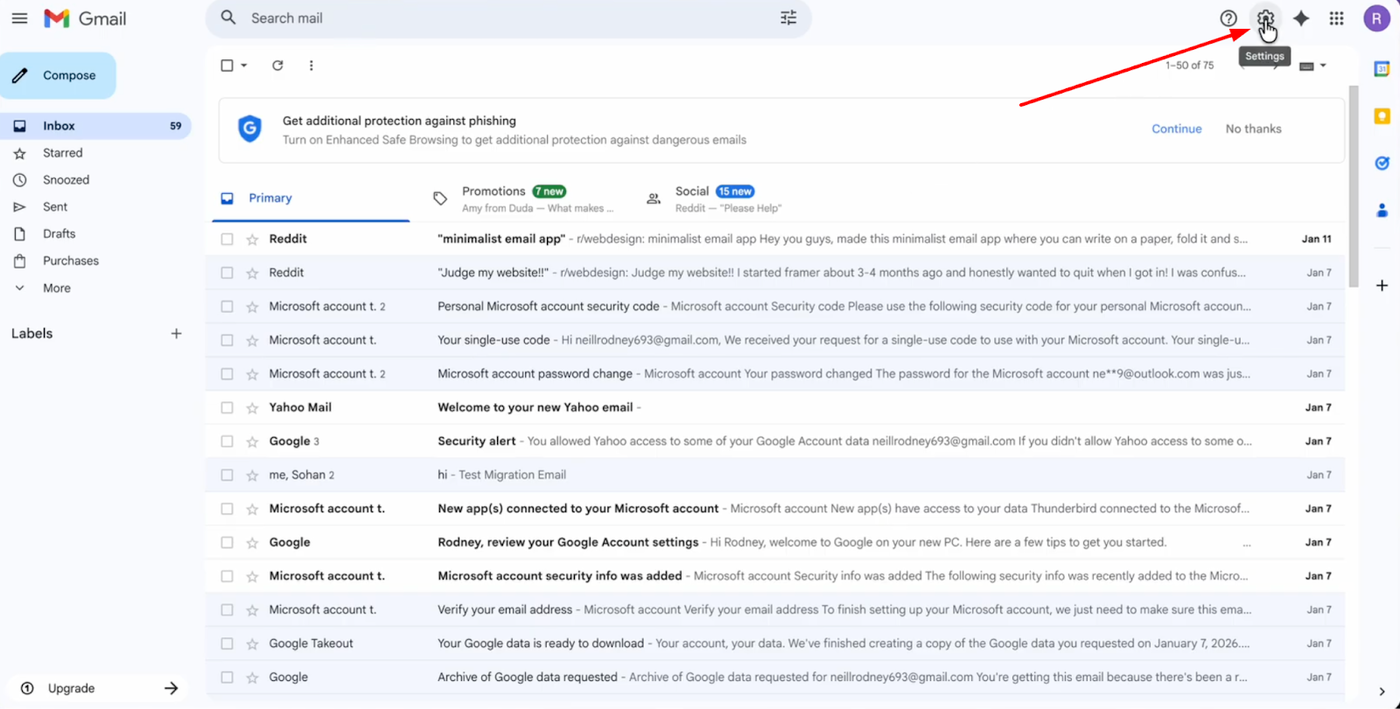Toggle main menu hamburger icon
Viewport: 1400px width, 709px height.
(x=19, y=18)
